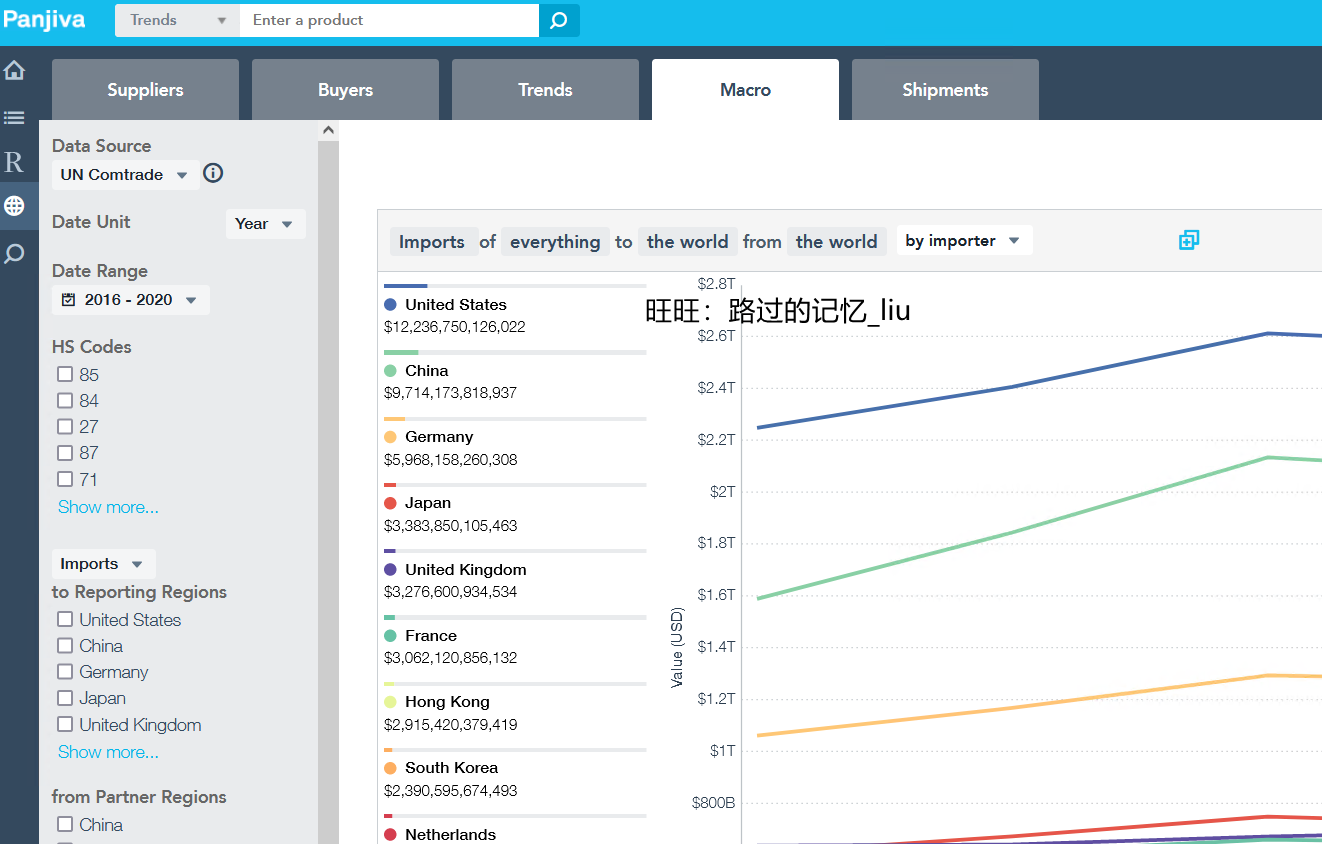Viewport: 1322px width, 844px height.
Task: Check China under Partner Regions
Action: pyautogui.click(x=65, y=824)
